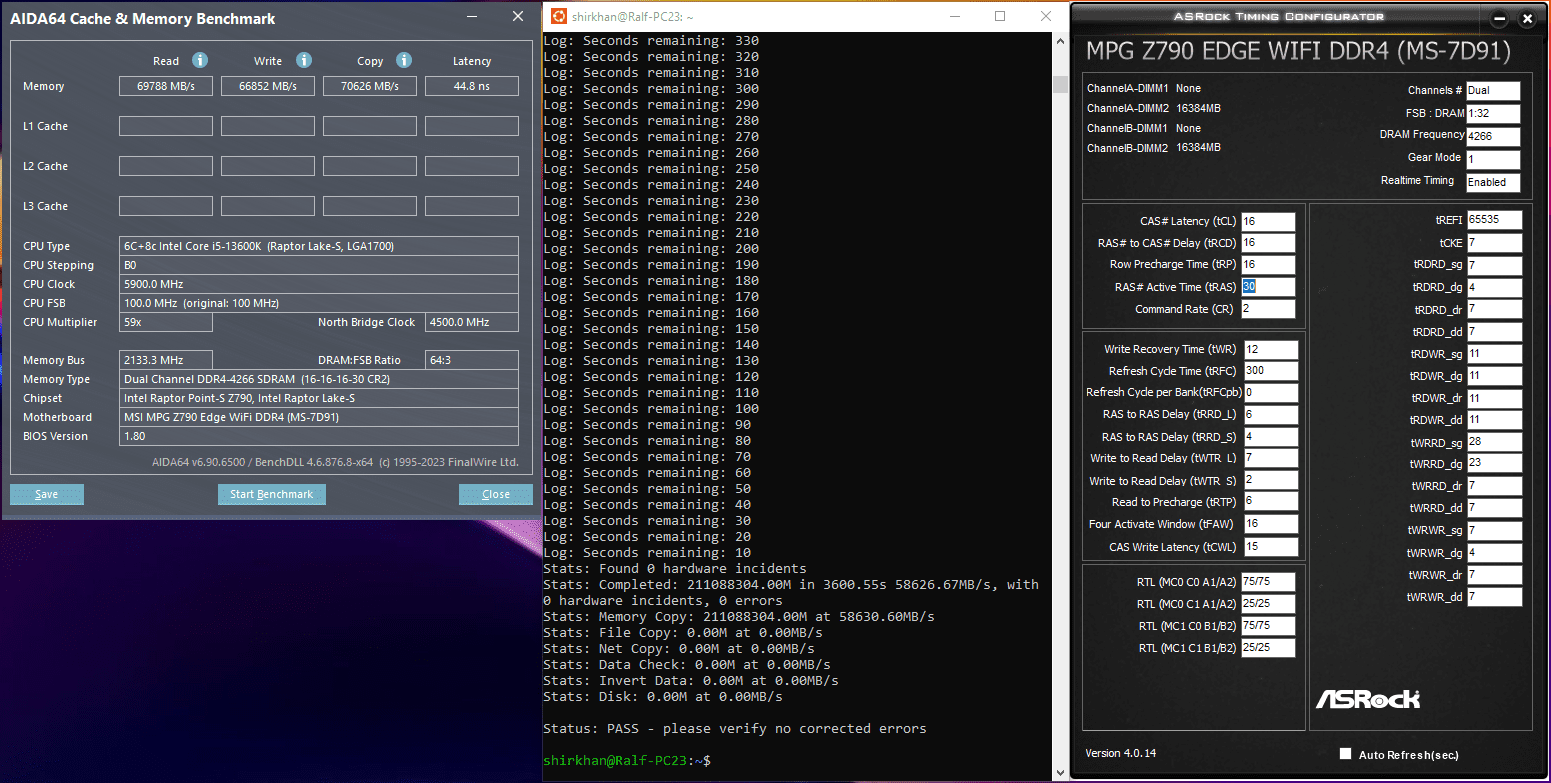
Task: Select tRRD_S value field
Action: [1271, 437]
